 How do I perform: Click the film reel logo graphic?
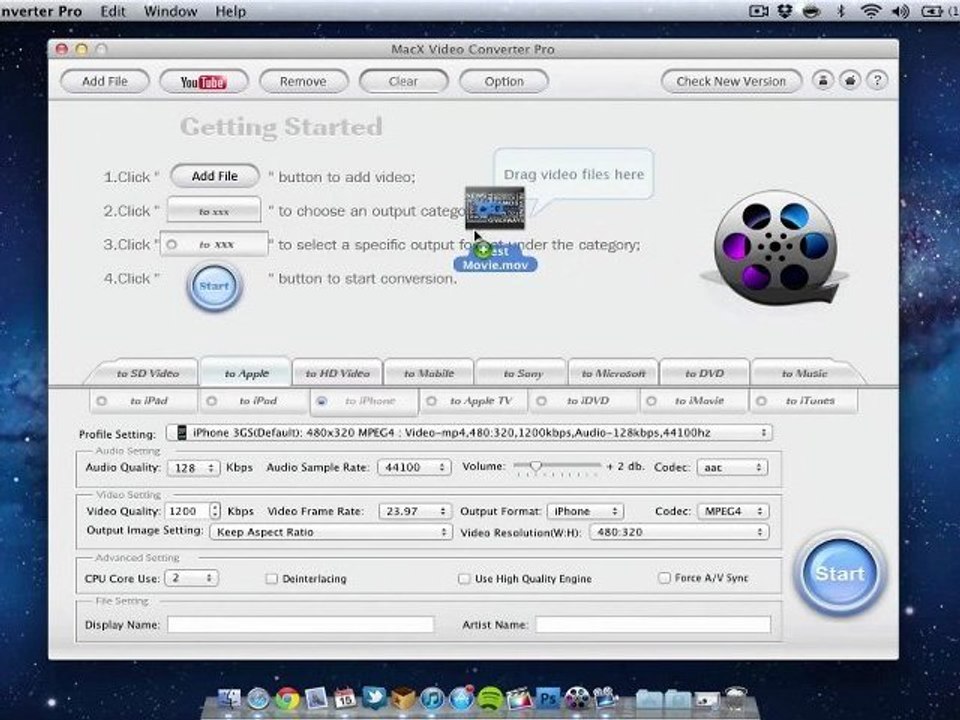(776, 247)
